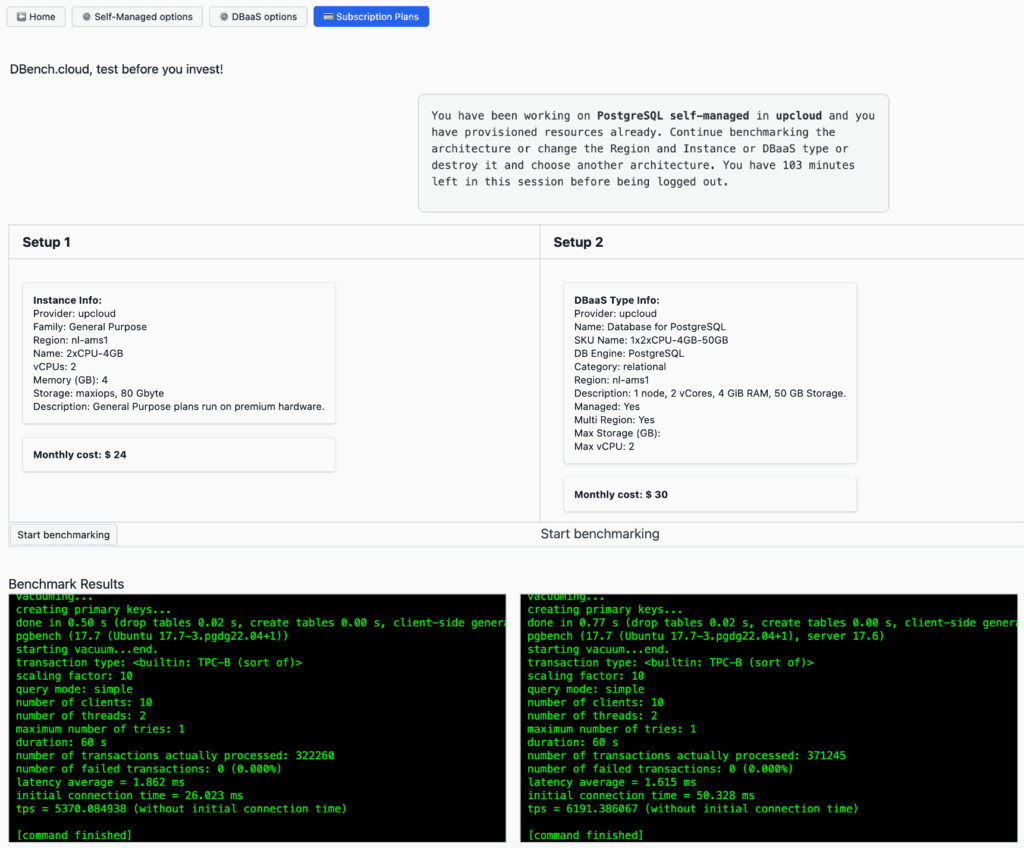Click the gear icon on DBaaS options
Screen dimensions: 1024x848
[x=224, y=17]
